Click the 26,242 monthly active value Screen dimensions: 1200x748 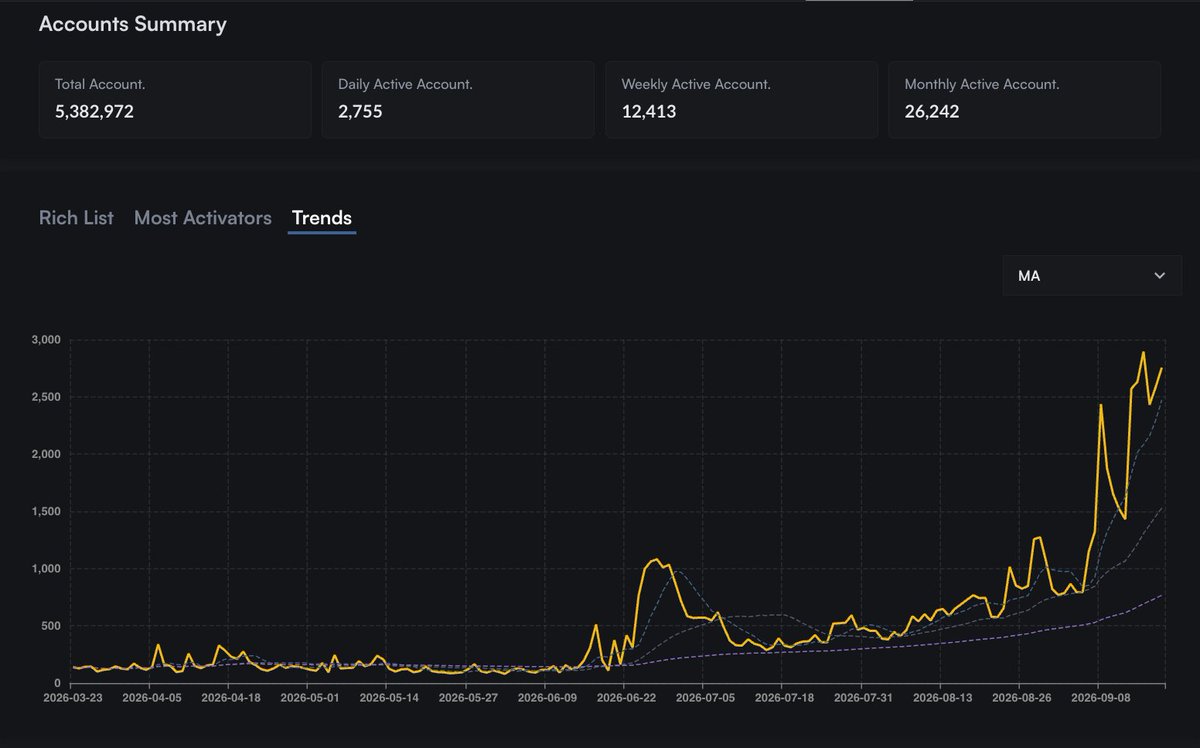[x=932, y=112]
